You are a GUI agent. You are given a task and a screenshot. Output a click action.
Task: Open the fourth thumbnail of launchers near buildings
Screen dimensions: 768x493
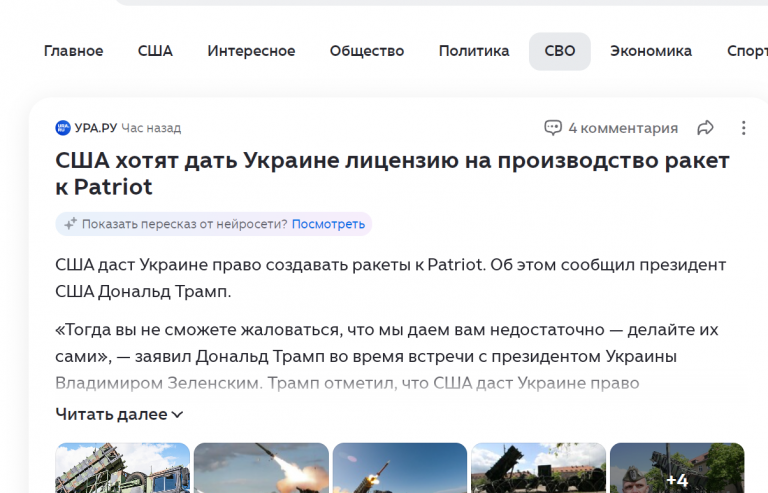(538, 468)
